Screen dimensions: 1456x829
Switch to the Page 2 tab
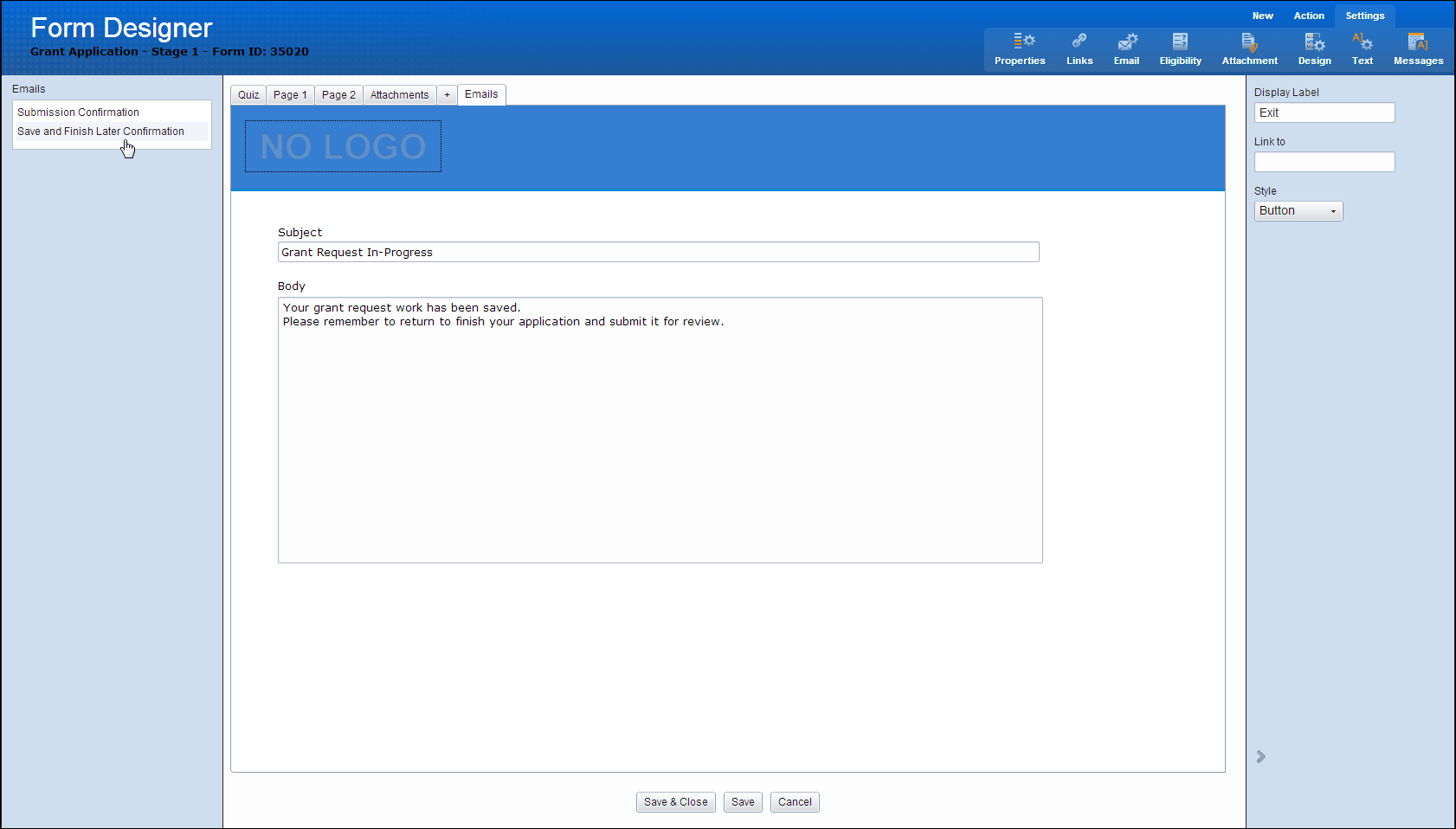(338, 95)
